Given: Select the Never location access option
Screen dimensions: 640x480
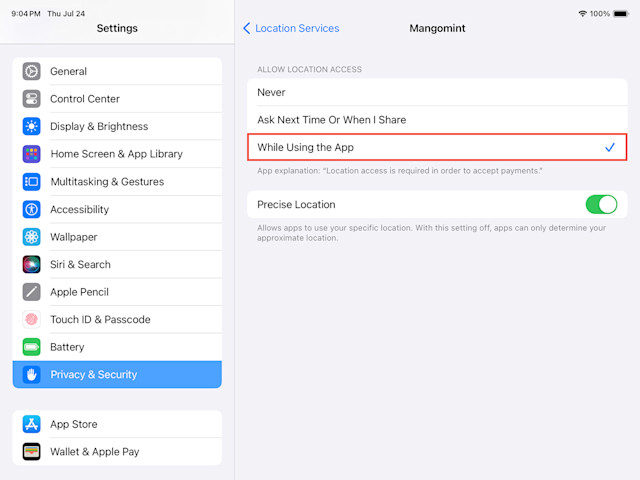Looking at the screenshot, I should click(437, 92).
